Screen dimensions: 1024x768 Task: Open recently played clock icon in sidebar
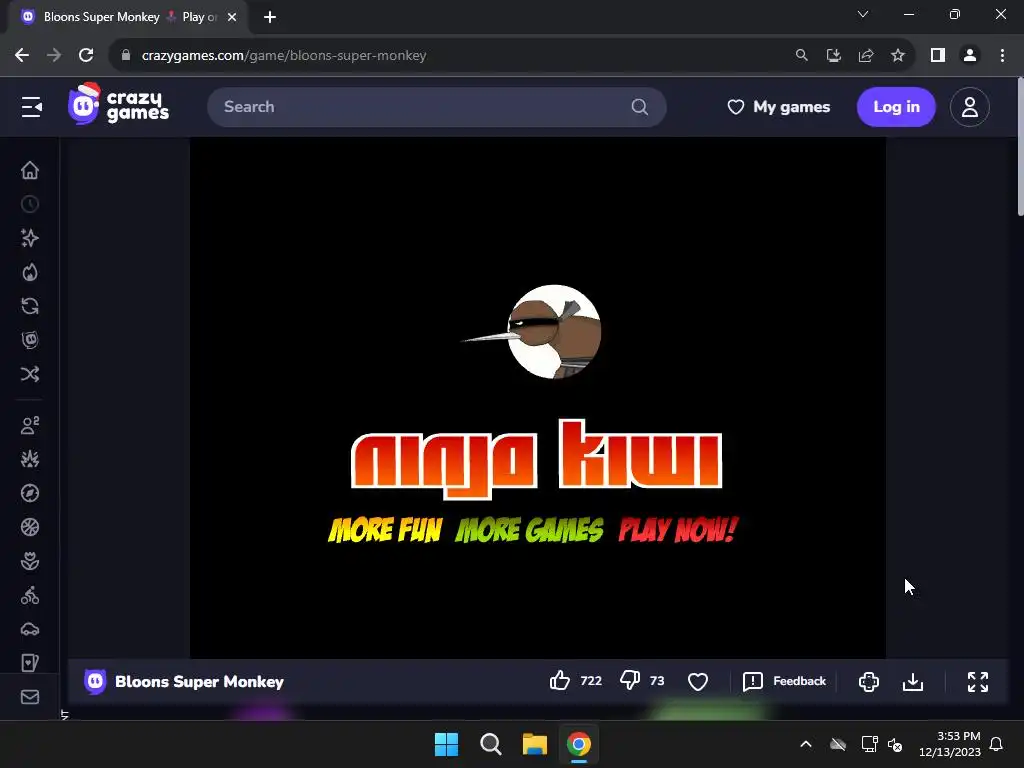30,204
